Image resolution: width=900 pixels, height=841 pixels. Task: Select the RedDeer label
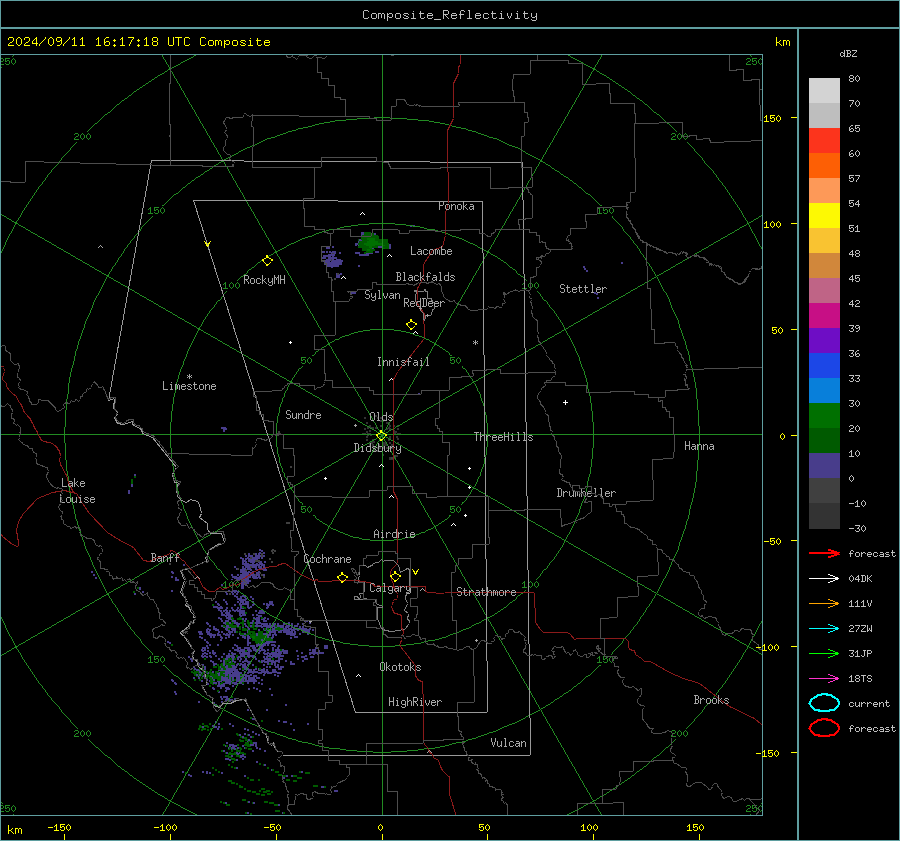click(x=424, y=303)
